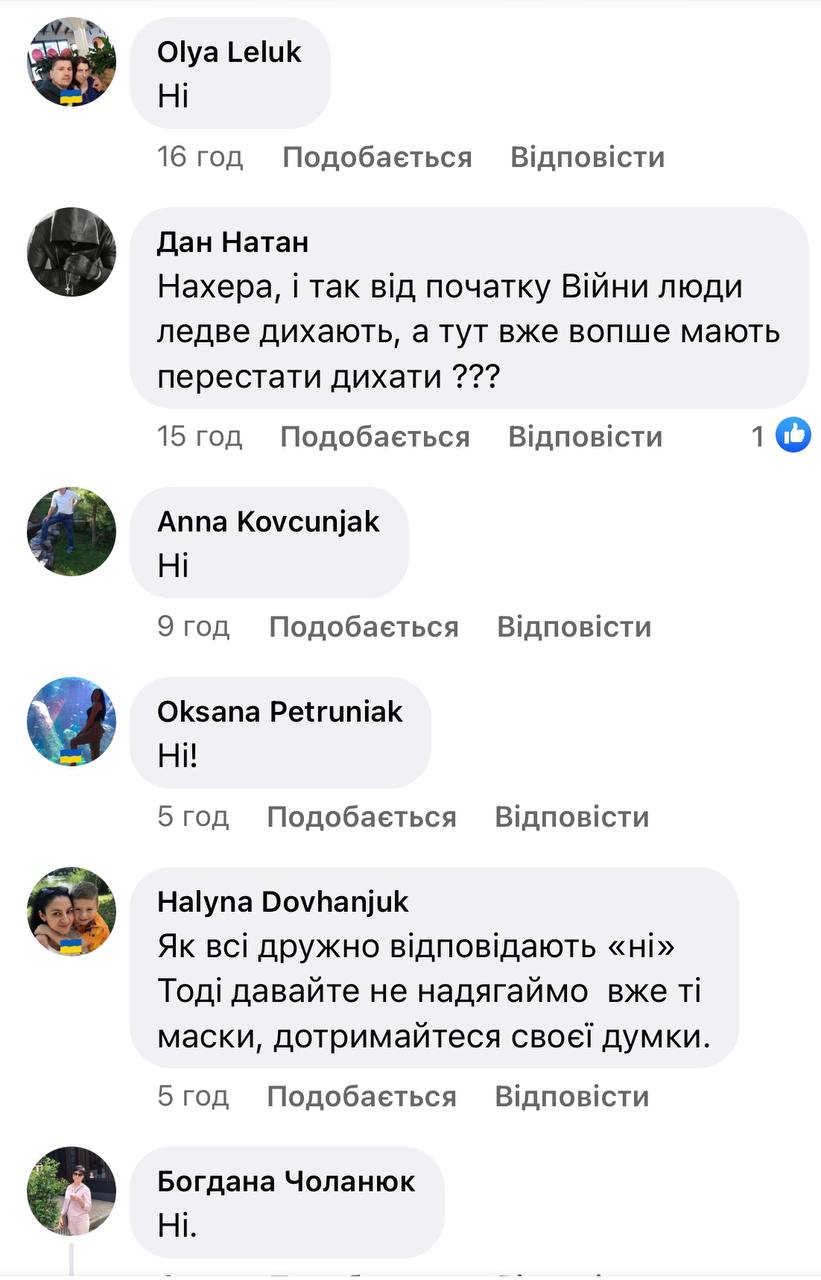The height and width of the screenshot is (1280, 821).
Task: Open the Богдана Чоланюк name link
Action: [x=286, y=1182]
